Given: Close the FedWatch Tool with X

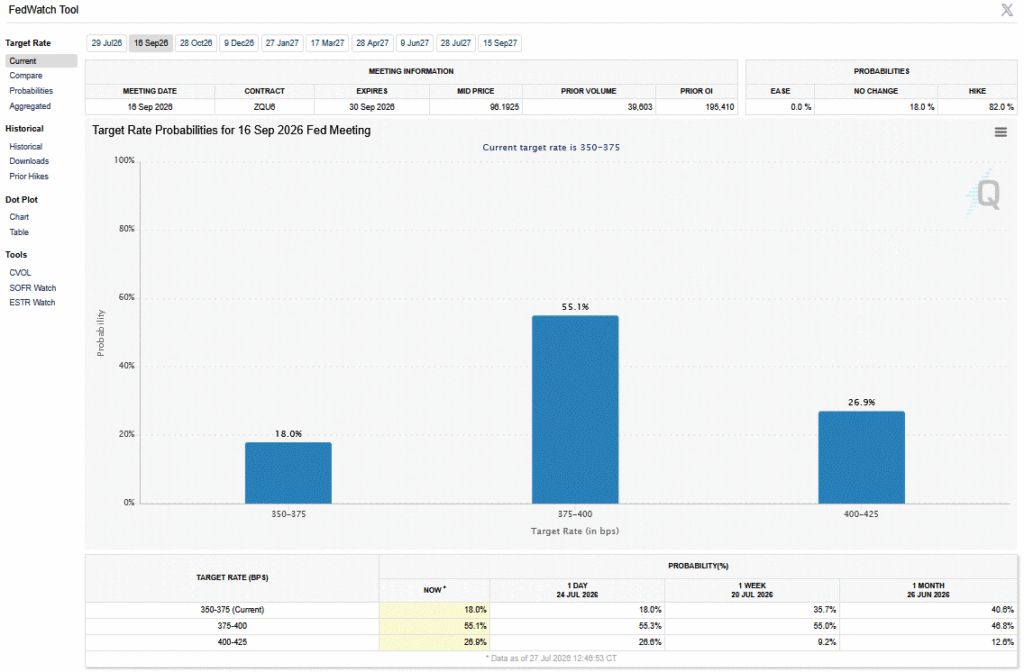Looking at the screenshot, I should pyautogui.click(x=1006, y=10).
